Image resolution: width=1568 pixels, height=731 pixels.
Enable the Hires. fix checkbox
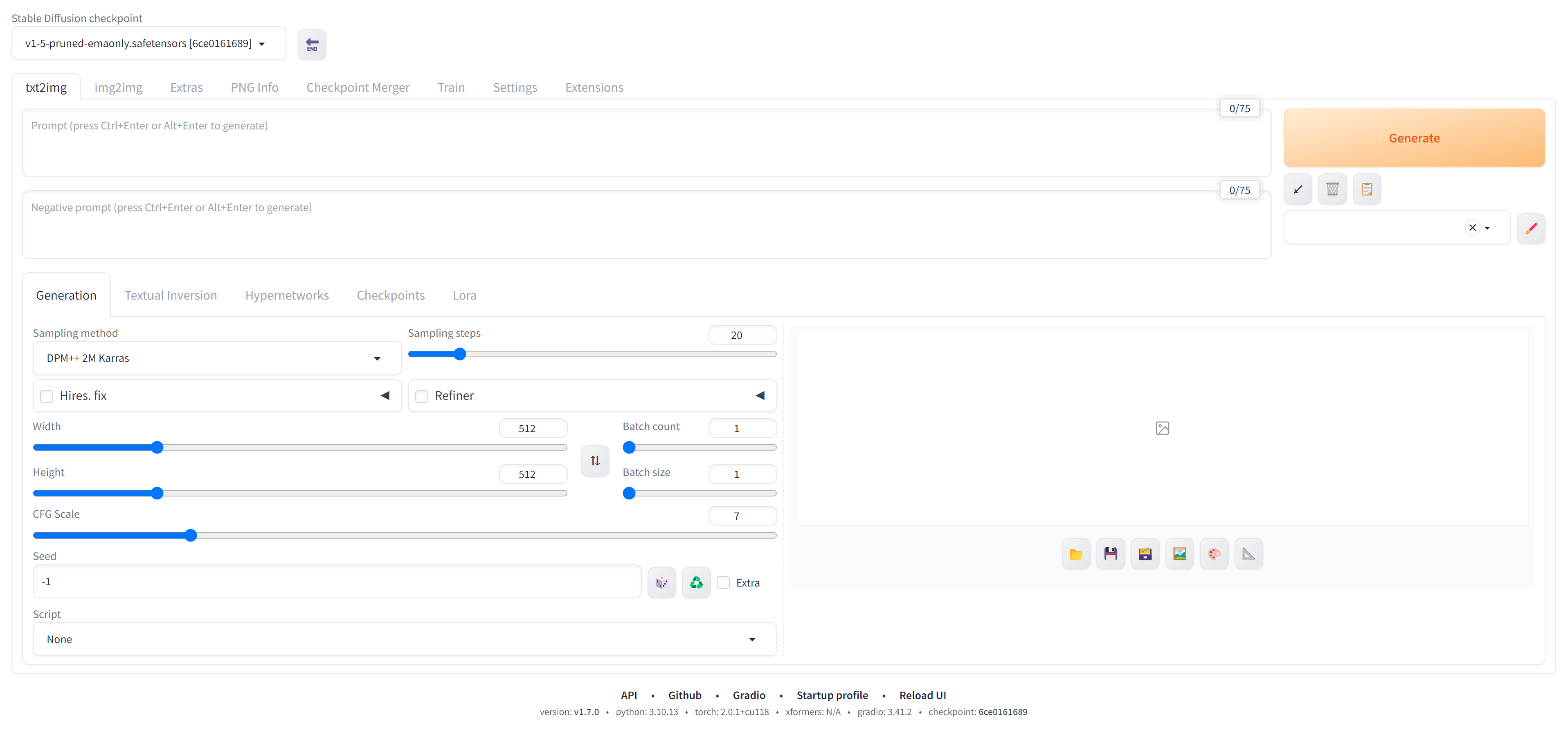(x=46, y=396)
